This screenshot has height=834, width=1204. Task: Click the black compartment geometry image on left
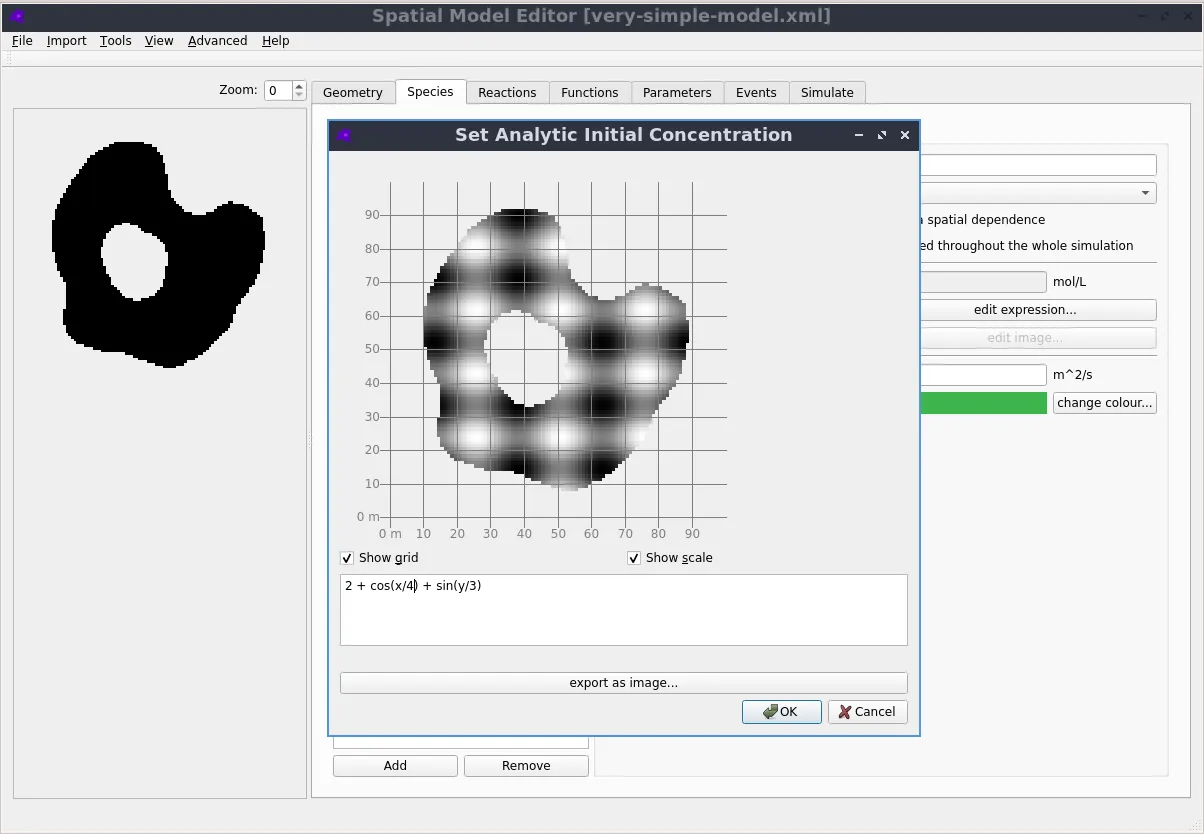tap(160, 254)
